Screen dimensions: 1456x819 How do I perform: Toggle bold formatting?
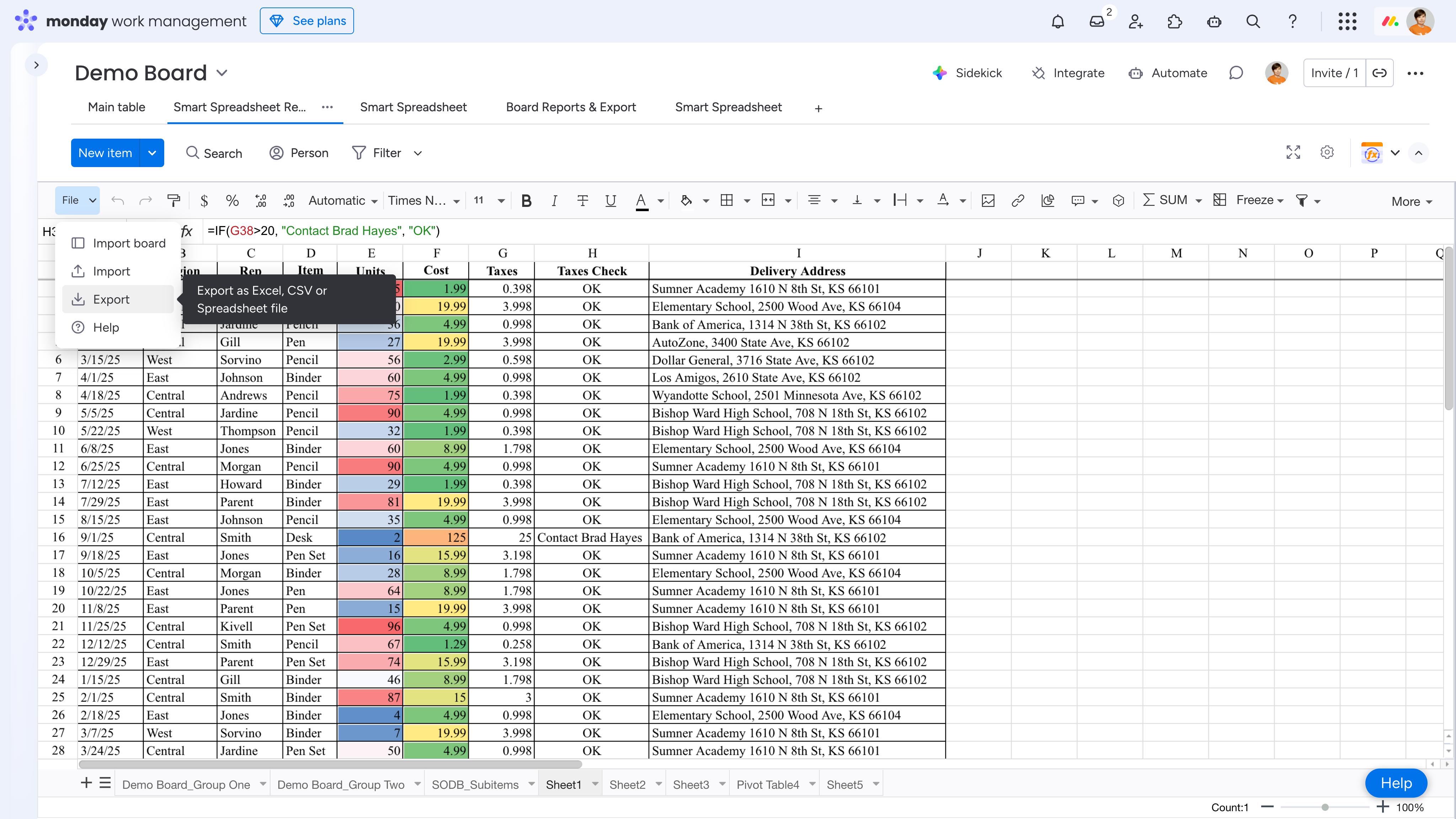[526, 200]
